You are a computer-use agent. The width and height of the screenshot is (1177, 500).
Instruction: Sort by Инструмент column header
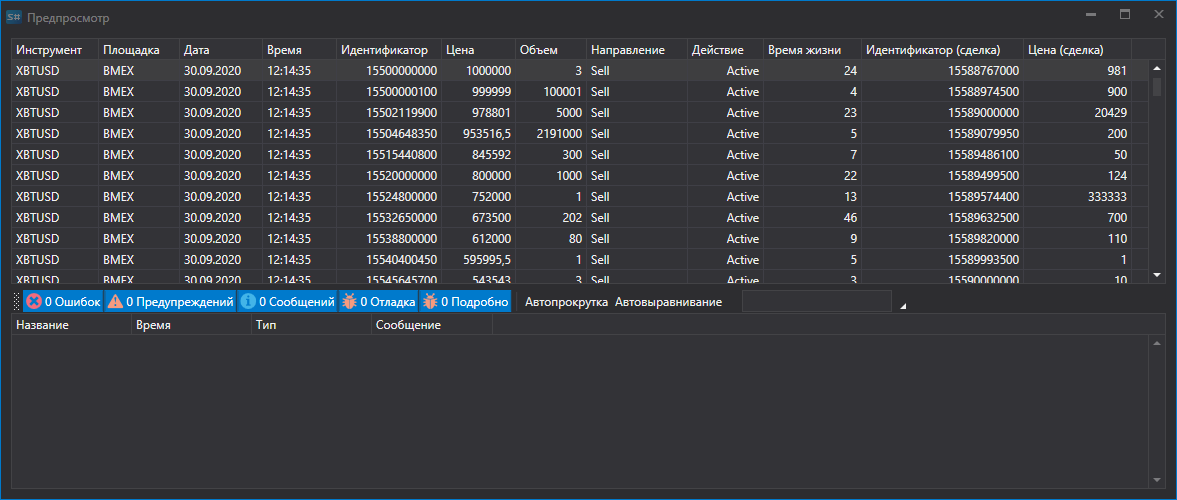pyautogui.click(x=55, y=50)
